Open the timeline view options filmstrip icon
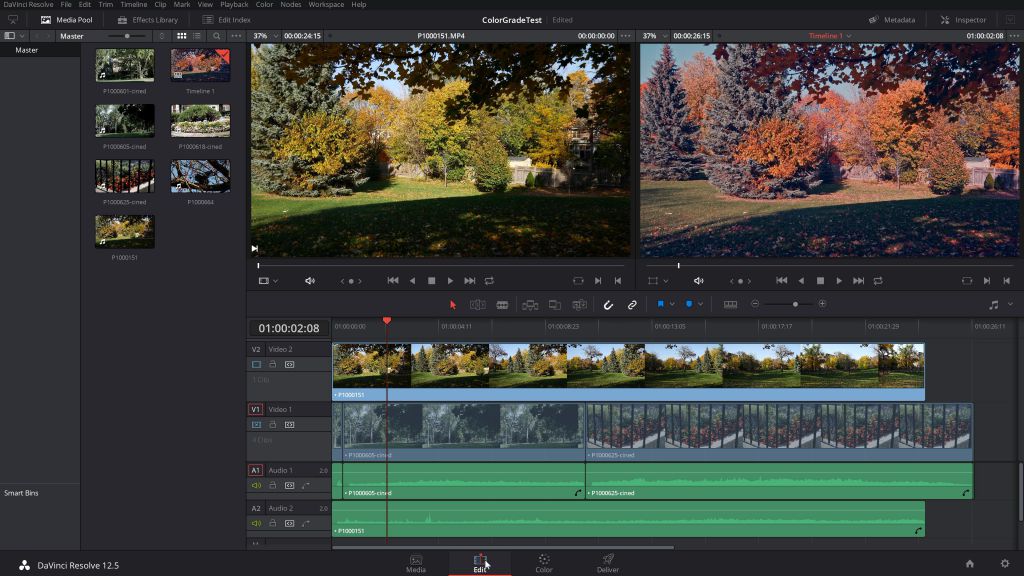 [730, 304]
